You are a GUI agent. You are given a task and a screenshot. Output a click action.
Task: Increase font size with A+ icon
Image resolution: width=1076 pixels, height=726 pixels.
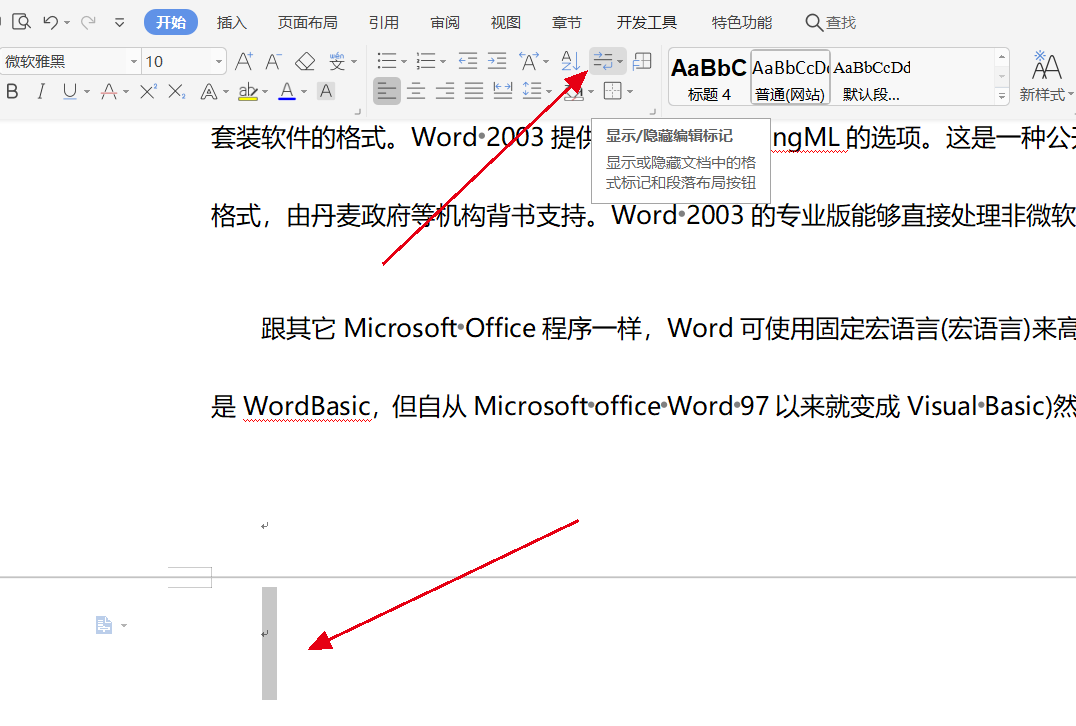pyautogui.click(x=244, y=61)
